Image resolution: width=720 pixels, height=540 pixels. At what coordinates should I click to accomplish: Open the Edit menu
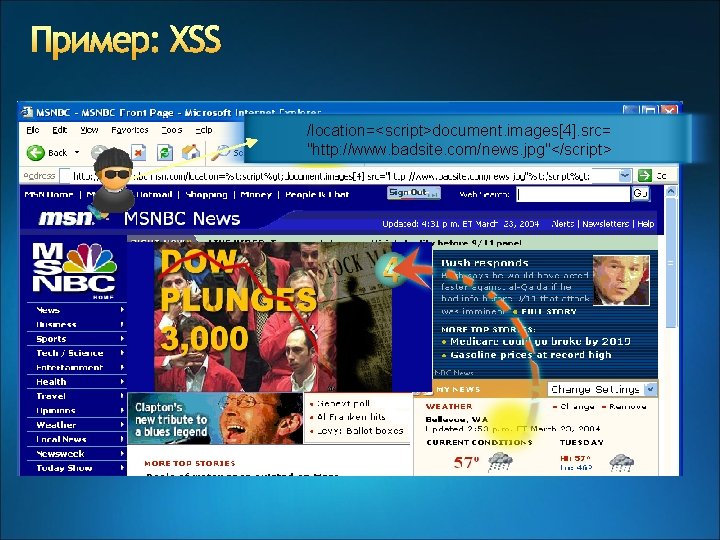click(x=60, y=130)
